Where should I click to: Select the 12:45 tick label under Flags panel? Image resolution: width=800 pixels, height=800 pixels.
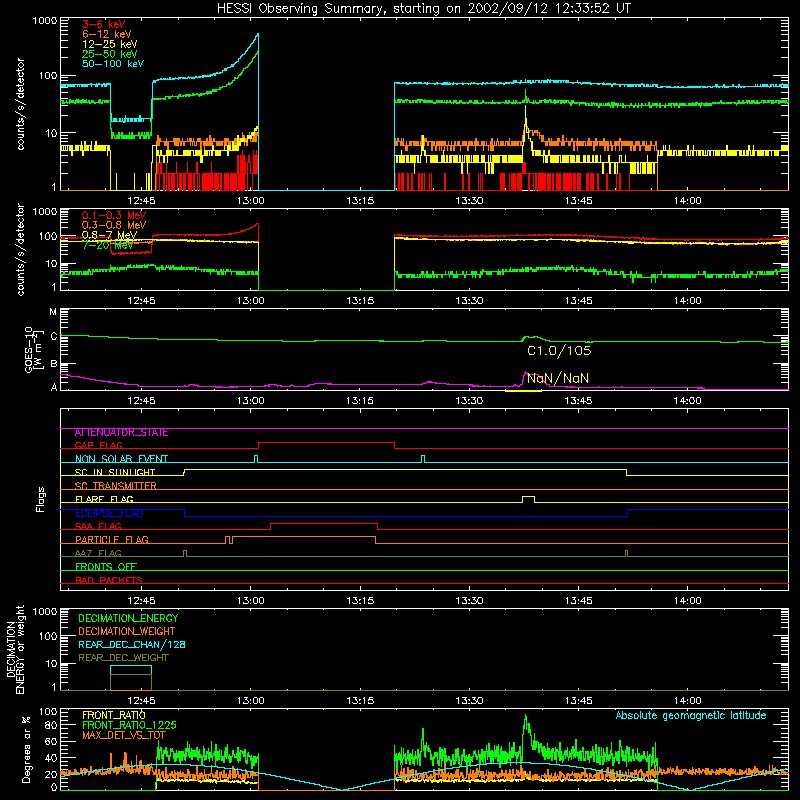pyautogui.click(x=141, y=601)
